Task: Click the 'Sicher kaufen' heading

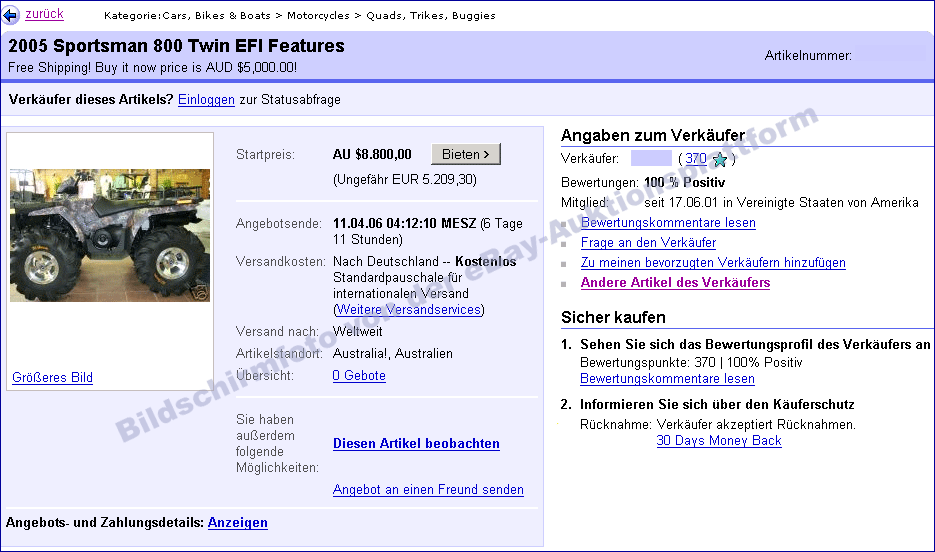Action: (x=613, y=317)
